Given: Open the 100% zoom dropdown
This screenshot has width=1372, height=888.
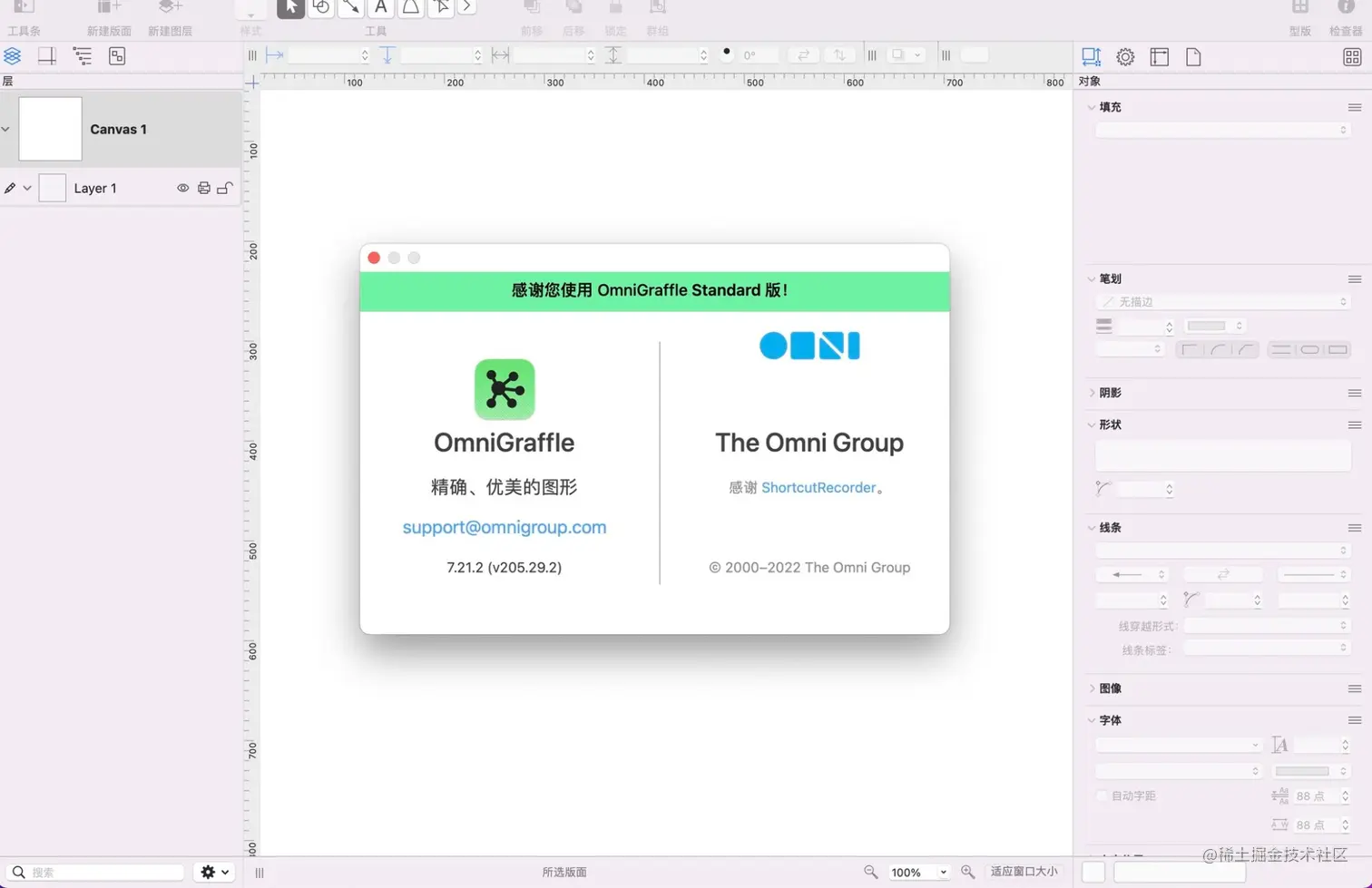Looking at the screenshot, I should pos(918,872).
